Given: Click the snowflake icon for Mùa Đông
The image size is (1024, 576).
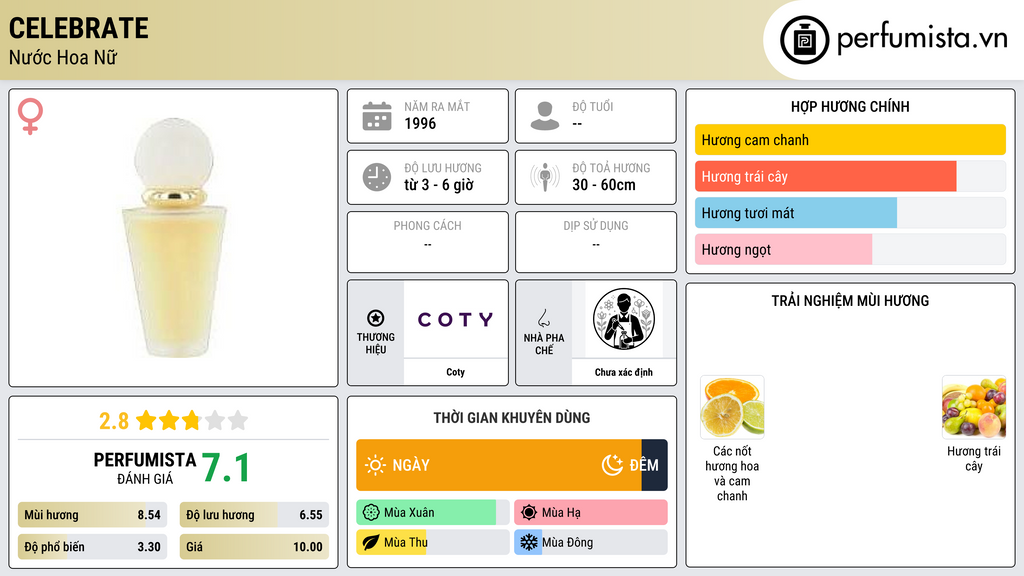Looking at the screenshot, I should [x=528, y=542].
